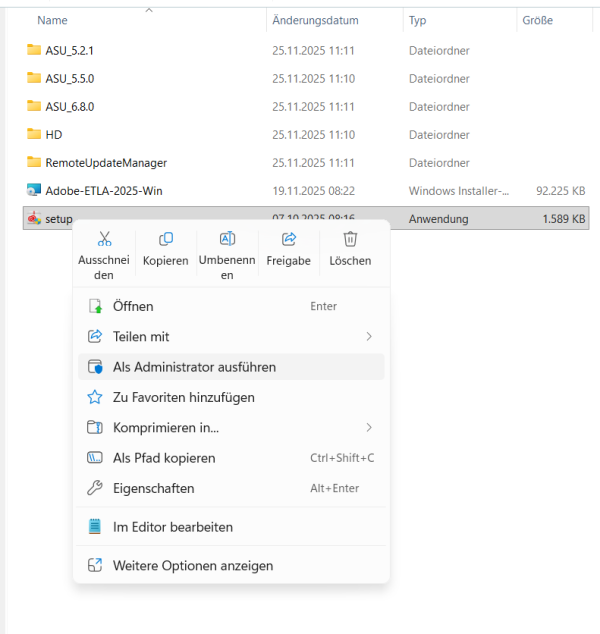This screenshot has height=634, width=600.
Task: Add to favorites with Zu Favoriten hinzufügen
Action: point(183,397)
